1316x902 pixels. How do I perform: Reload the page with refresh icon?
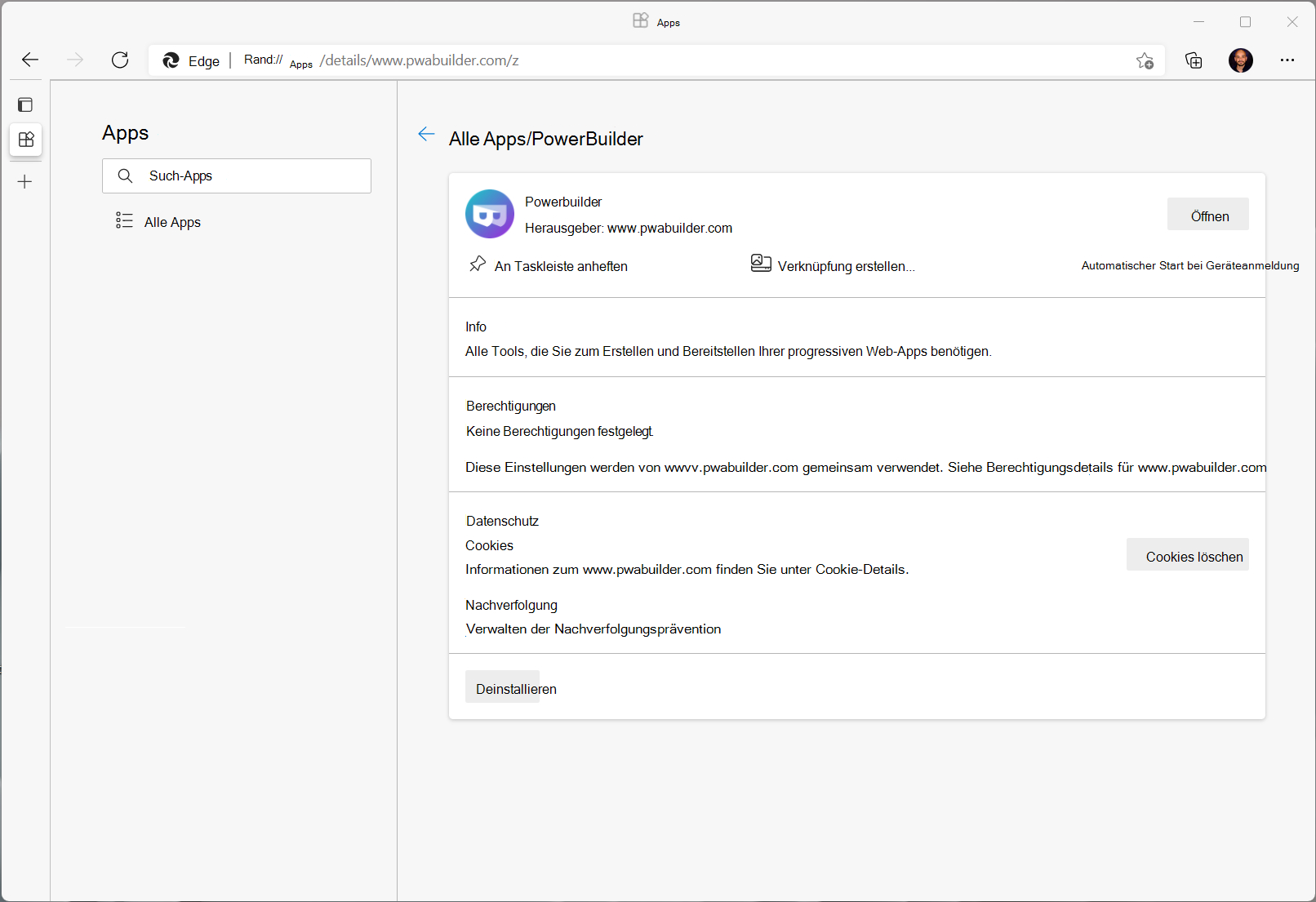[120, 60]
